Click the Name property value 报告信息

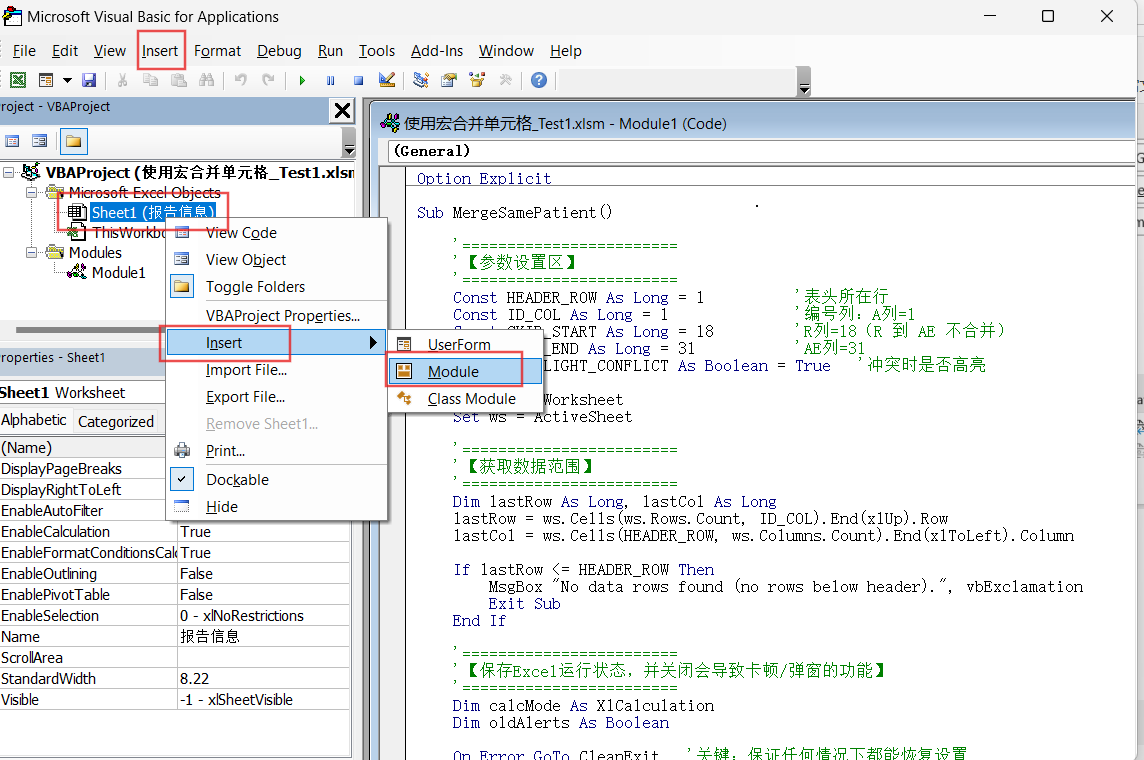[x=263, y=637]
